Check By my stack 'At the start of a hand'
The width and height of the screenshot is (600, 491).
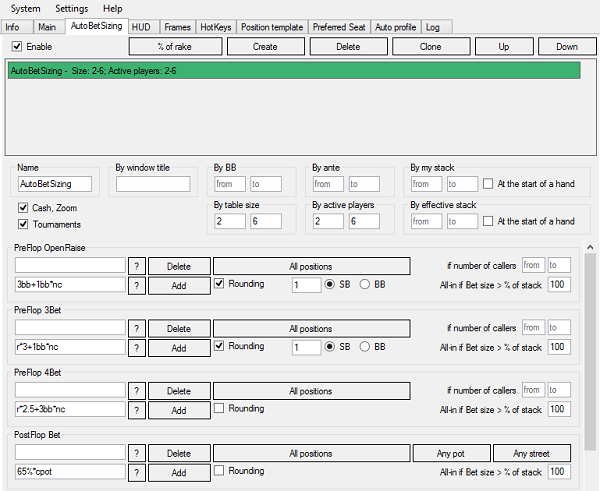coord(488,184)
